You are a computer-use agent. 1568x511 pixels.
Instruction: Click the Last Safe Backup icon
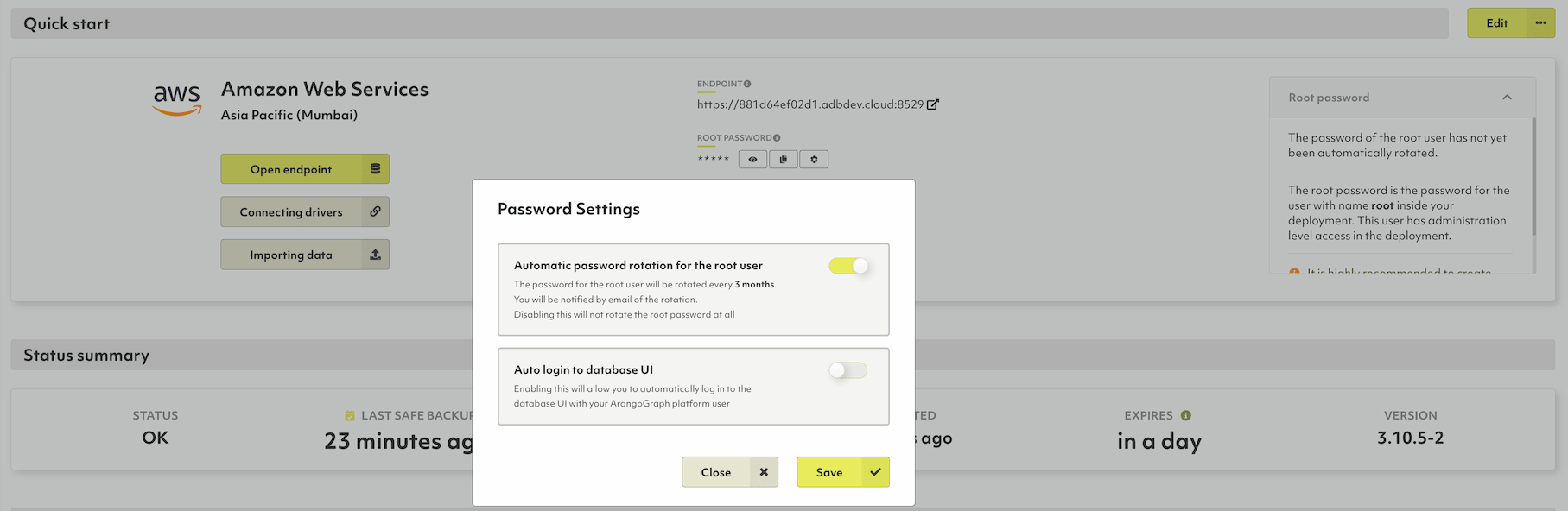coord(350,416)
